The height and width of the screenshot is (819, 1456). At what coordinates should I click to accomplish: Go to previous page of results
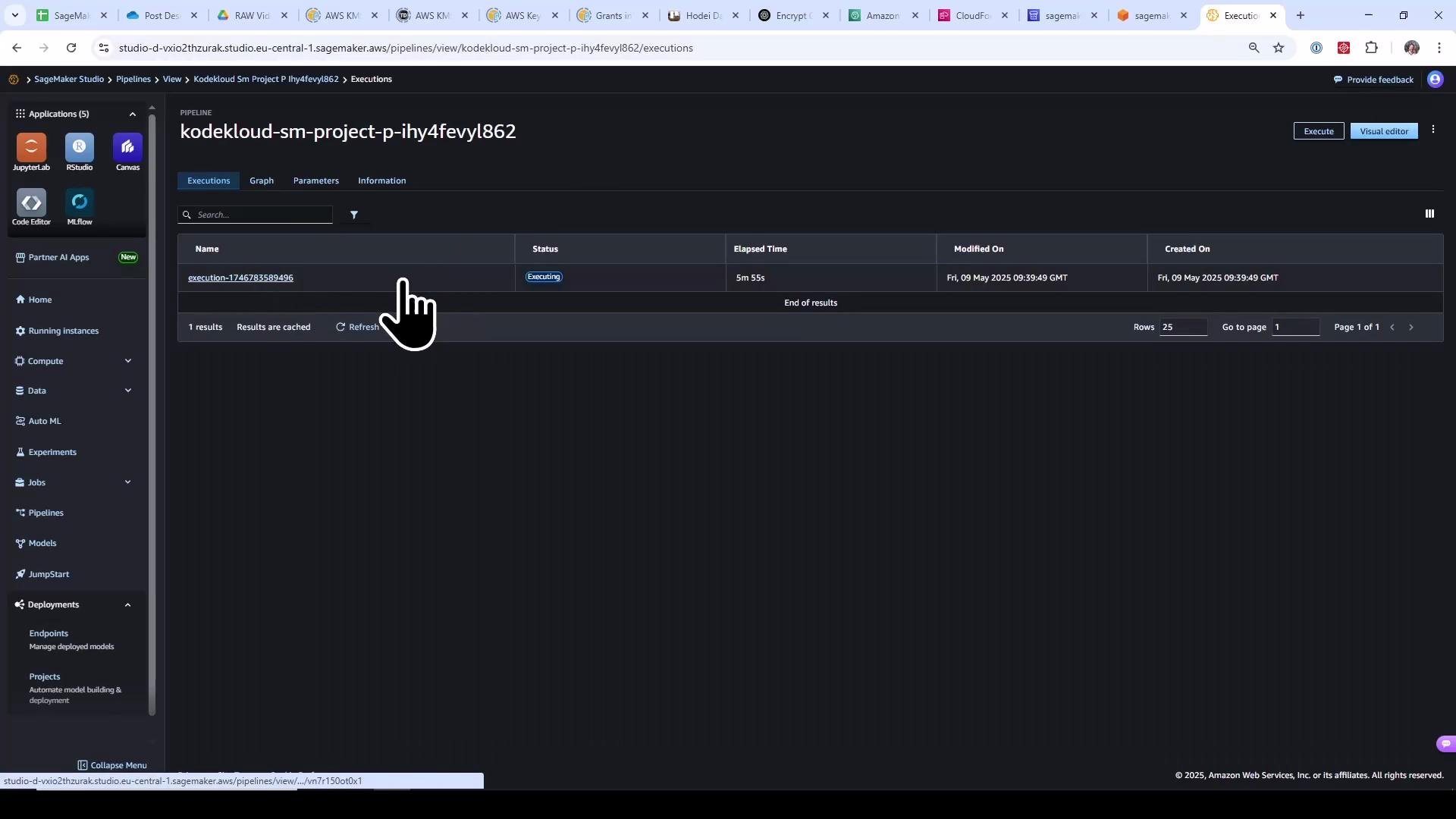coord(1392,328)
